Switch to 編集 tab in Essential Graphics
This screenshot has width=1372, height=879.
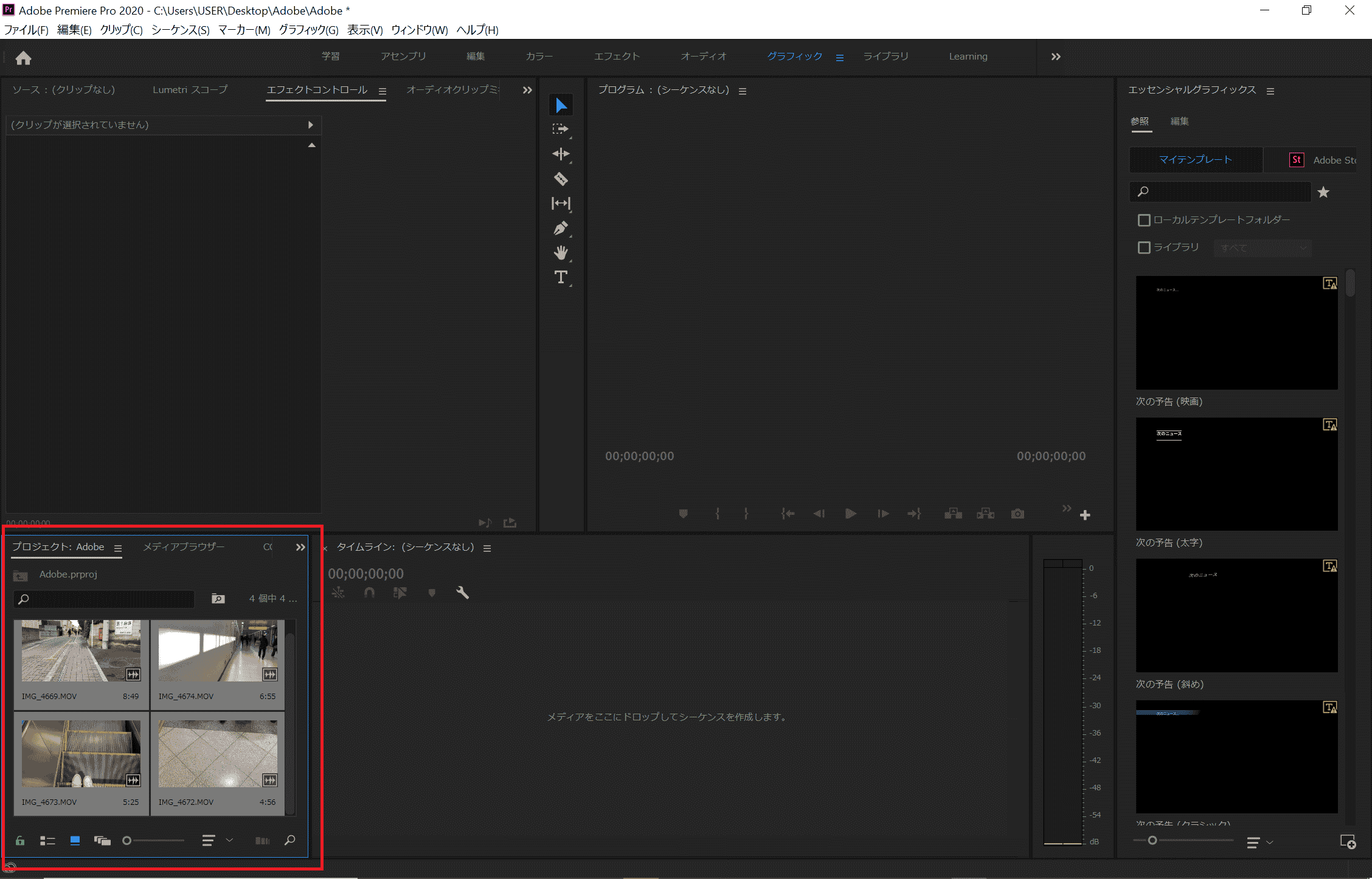(1180, 121)
